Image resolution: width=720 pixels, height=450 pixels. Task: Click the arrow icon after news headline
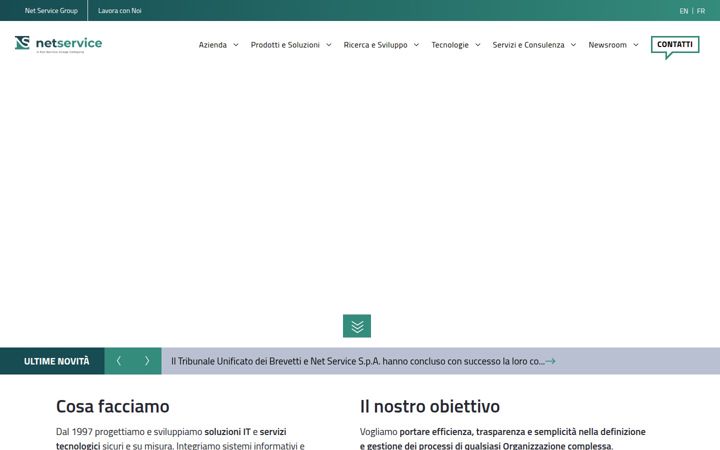[x=551, y=361]
